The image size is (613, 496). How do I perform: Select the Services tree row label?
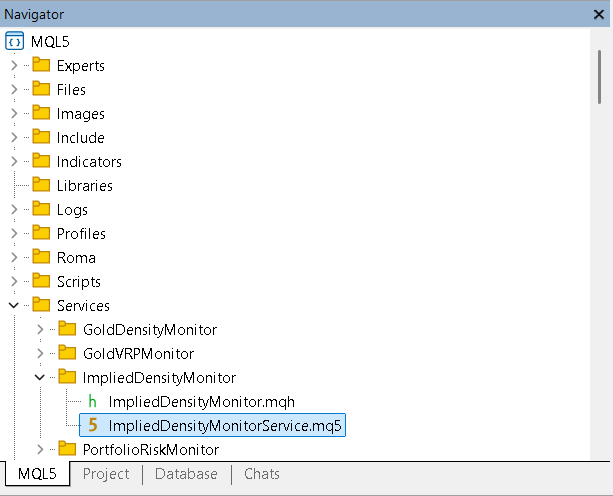(83, 306)
